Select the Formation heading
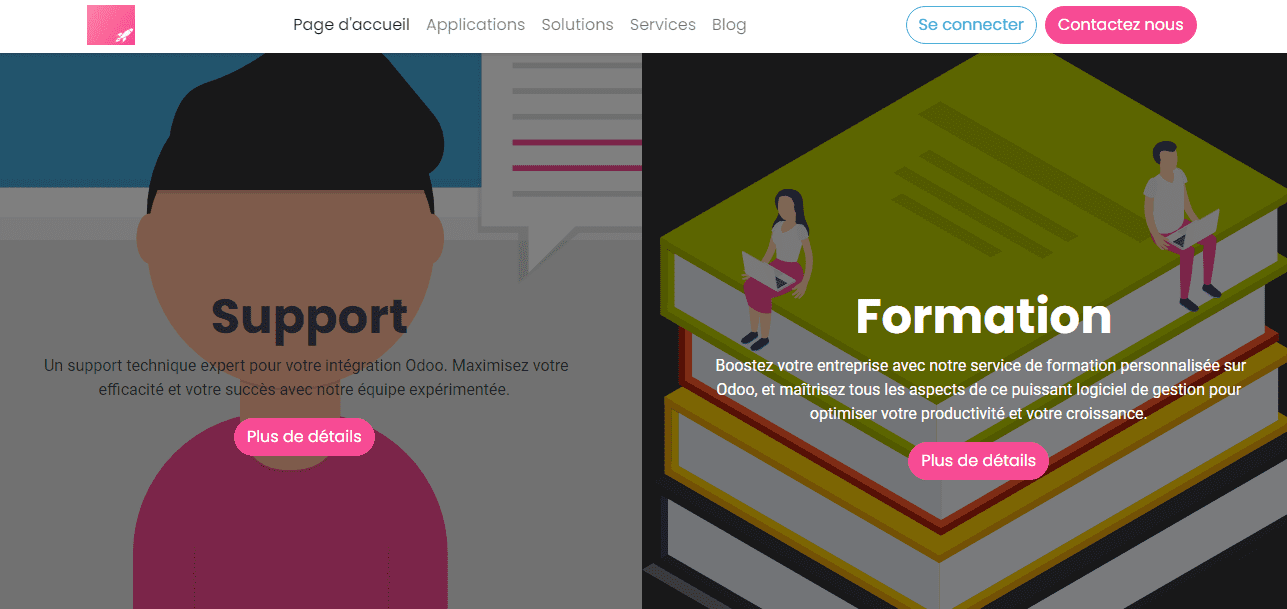Viewport: 1287px width, 609px height. coord(983,316)
